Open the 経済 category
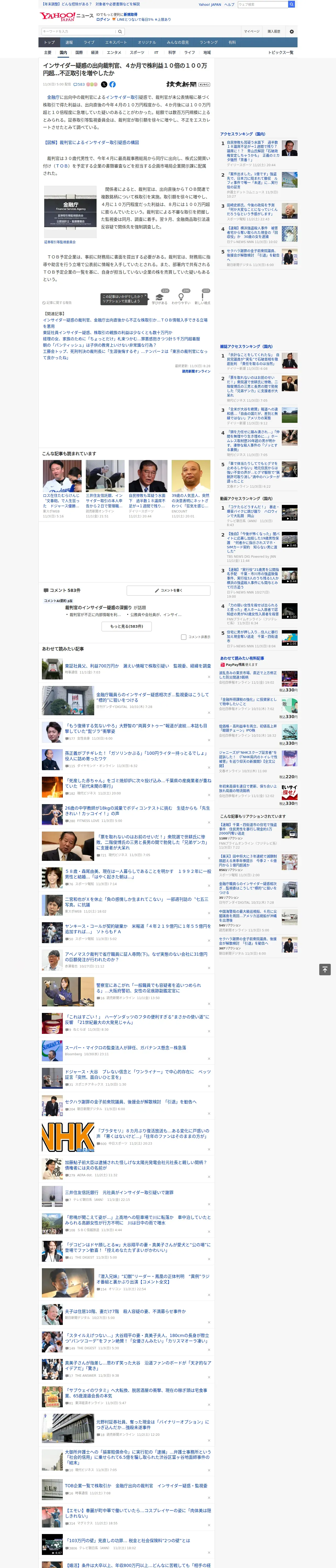 point(94,52)
